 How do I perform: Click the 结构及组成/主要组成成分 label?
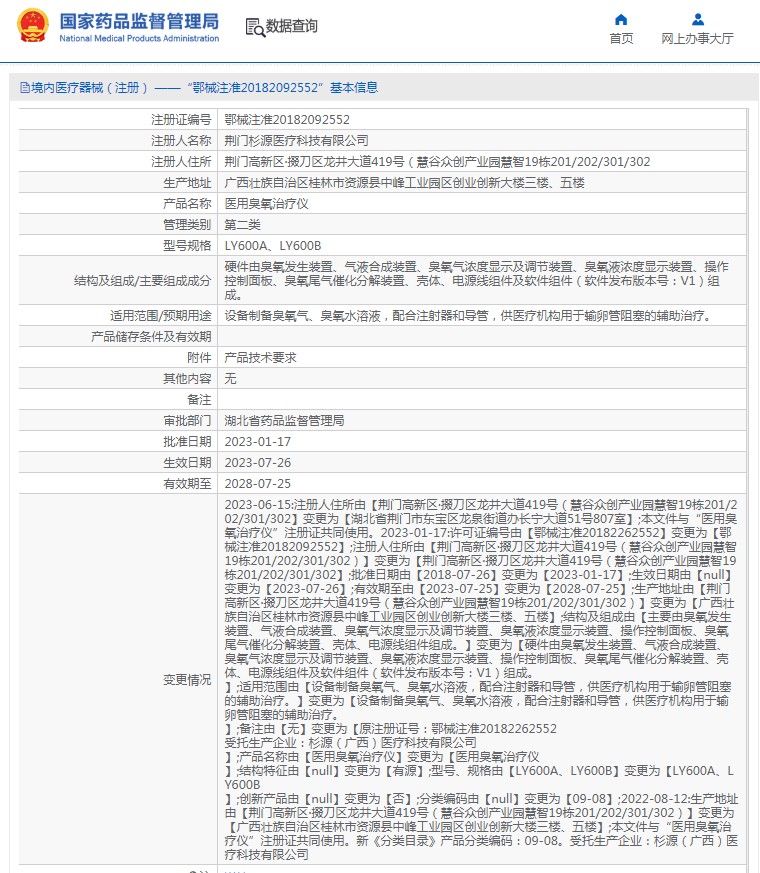[x=143, y=281]
